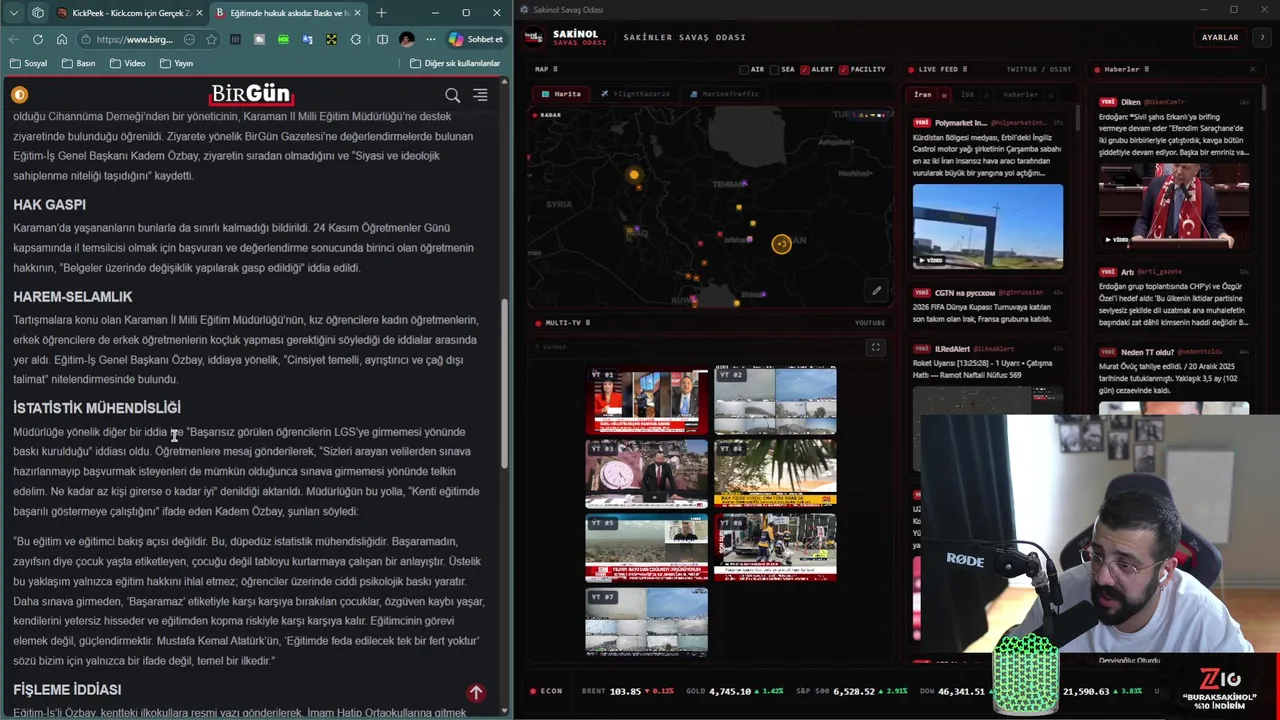Select the İran live feed tab
The height and width of the screenshot is (720, 1280).
pos(929,95)
